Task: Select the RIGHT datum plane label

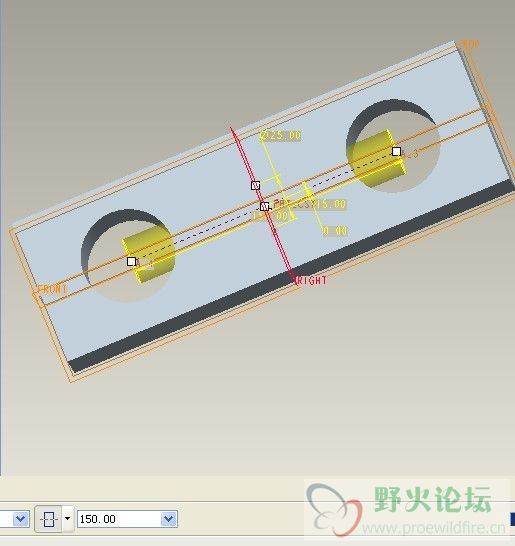Action: click(311, 280)
